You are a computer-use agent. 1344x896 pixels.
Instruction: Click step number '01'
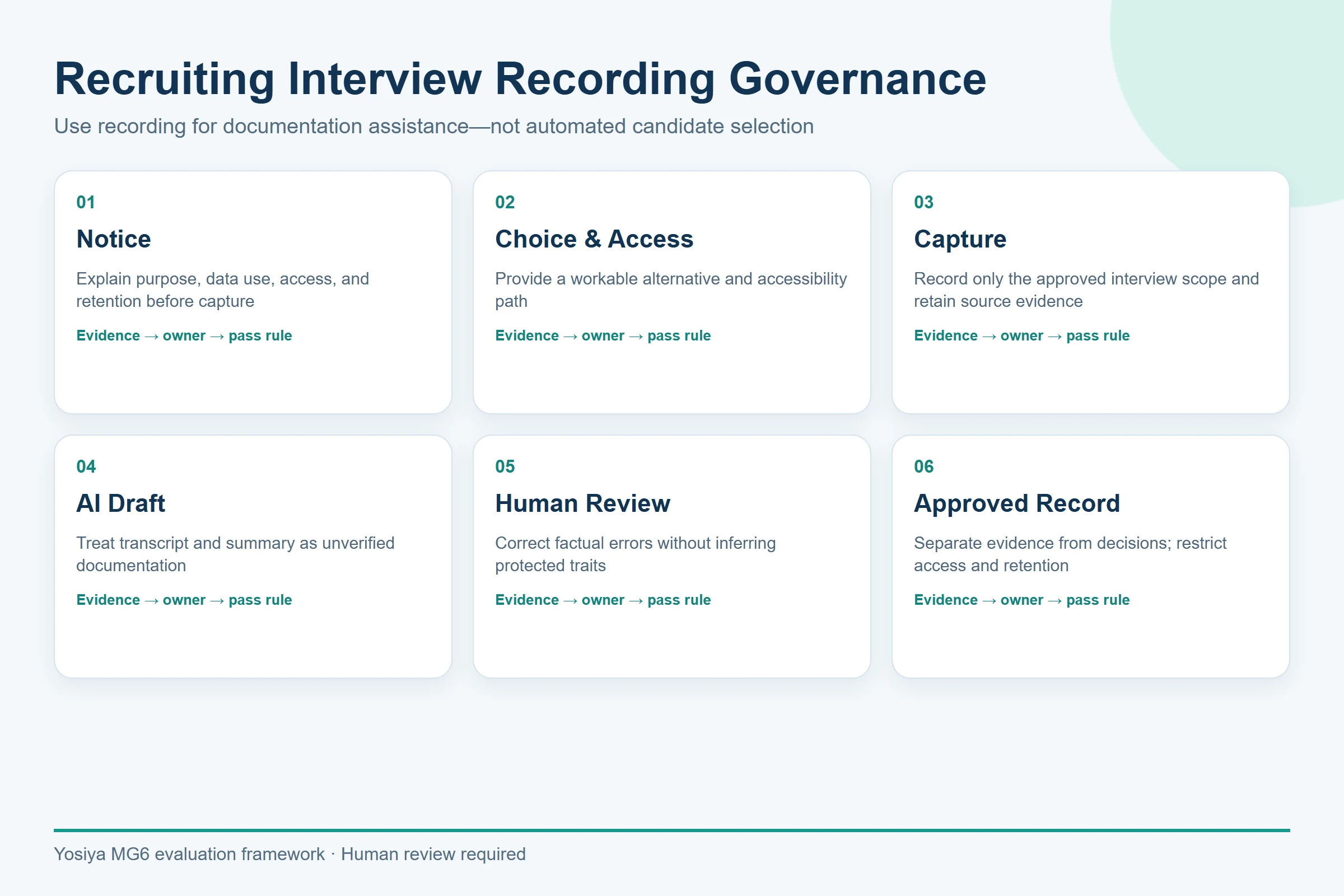pyautogui.click(x=86, y=202)
